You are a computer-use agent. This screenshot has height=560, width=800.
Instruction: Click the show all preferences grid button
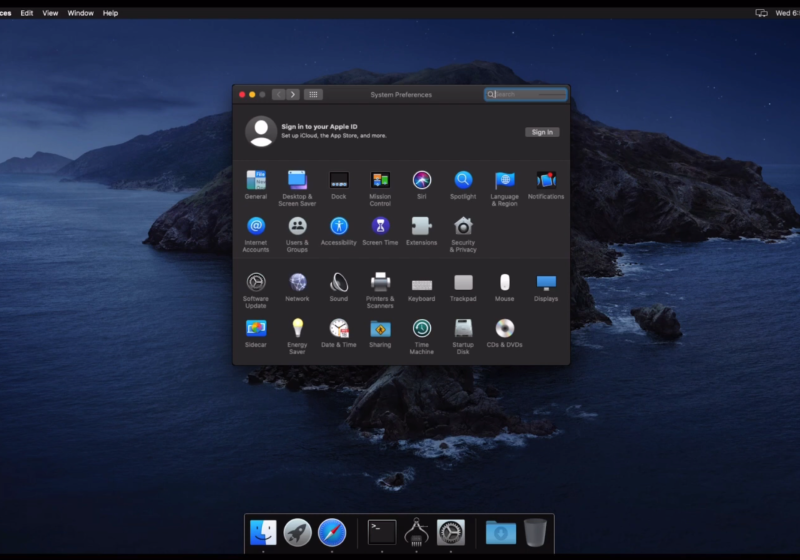click(313, 94)
